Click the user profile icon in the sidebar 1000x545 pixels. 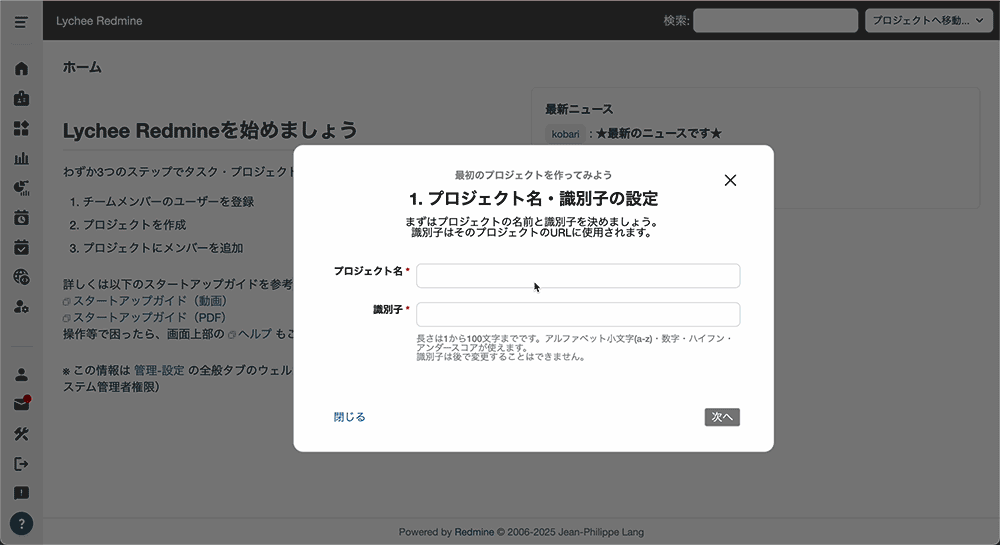(21, 375)
